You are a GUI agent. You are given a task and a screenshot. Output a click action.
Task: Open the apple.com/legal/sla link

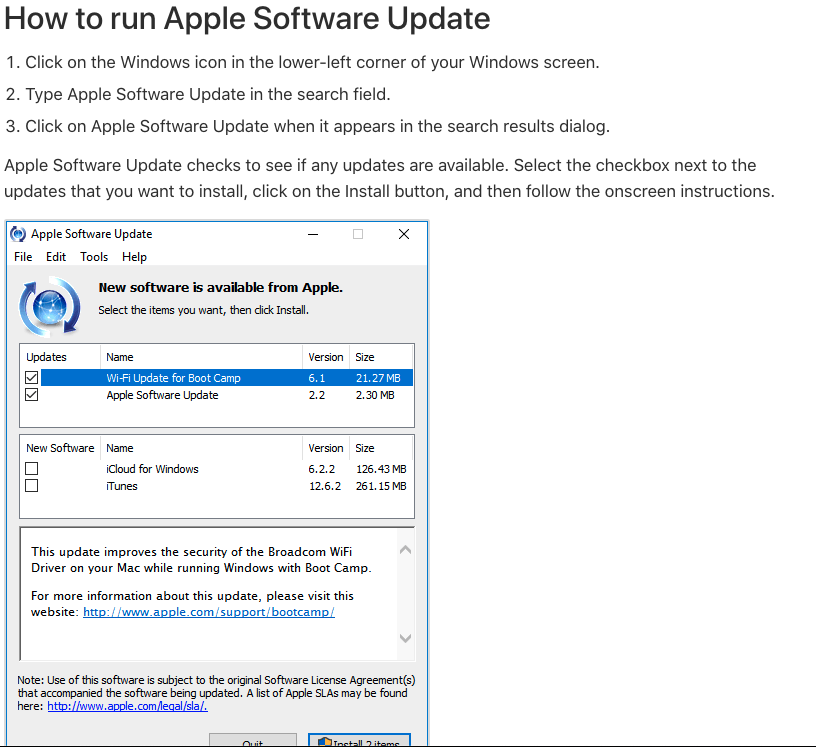tap(128, 706)
